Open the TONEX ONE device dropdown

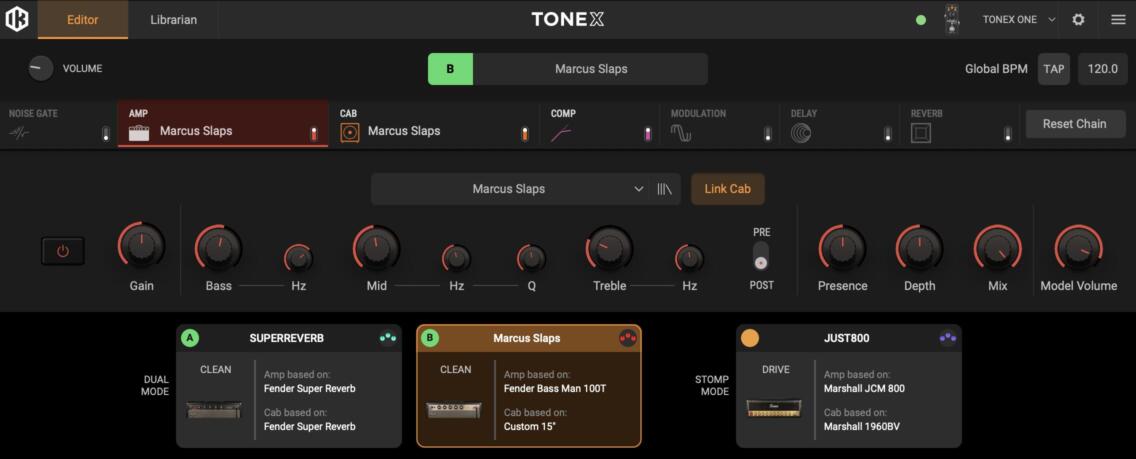click(1019, 20)
